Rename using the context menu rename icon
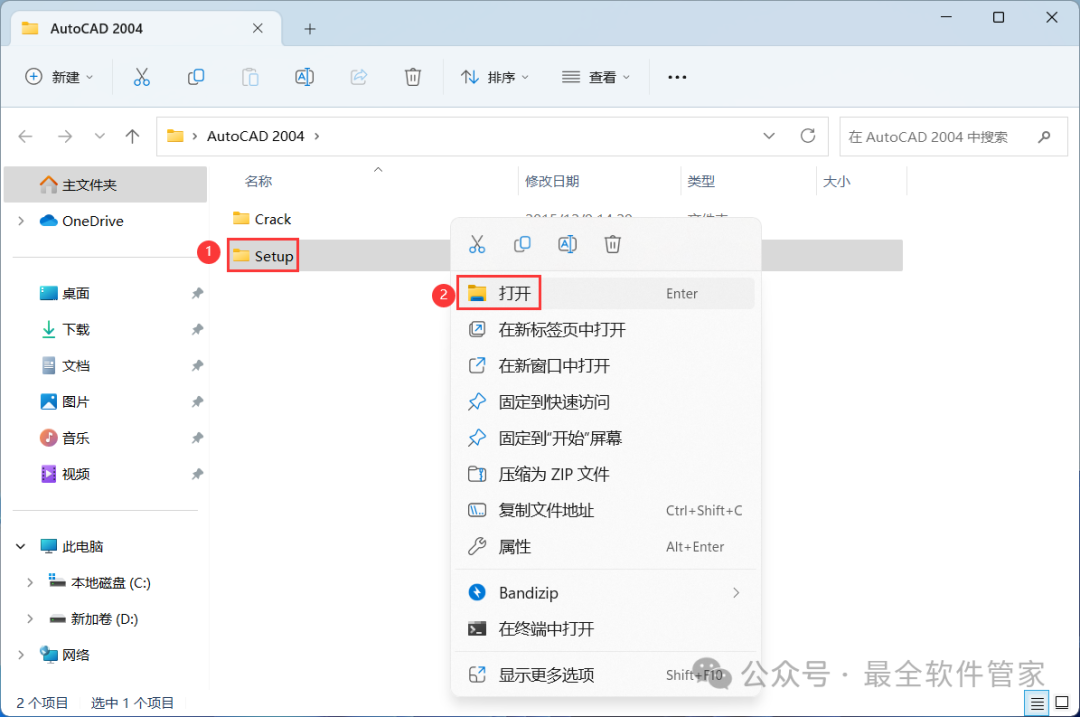1080x717 pixels. (x=568, y=244)
